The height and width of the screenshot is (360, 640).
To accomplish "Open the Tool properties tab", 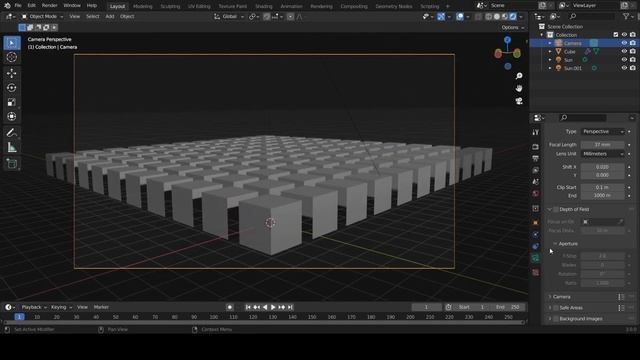I will click(536, 132).
